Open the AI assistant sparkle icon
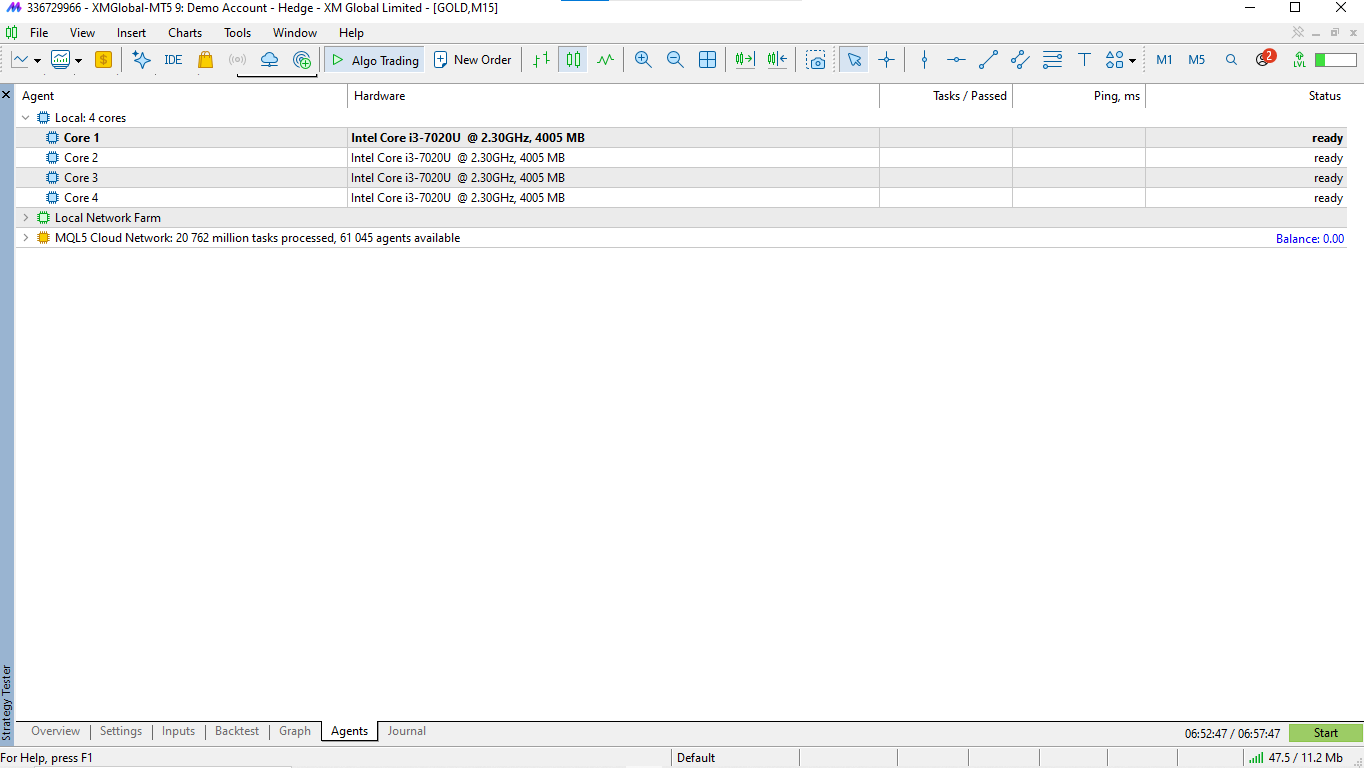 142,60
